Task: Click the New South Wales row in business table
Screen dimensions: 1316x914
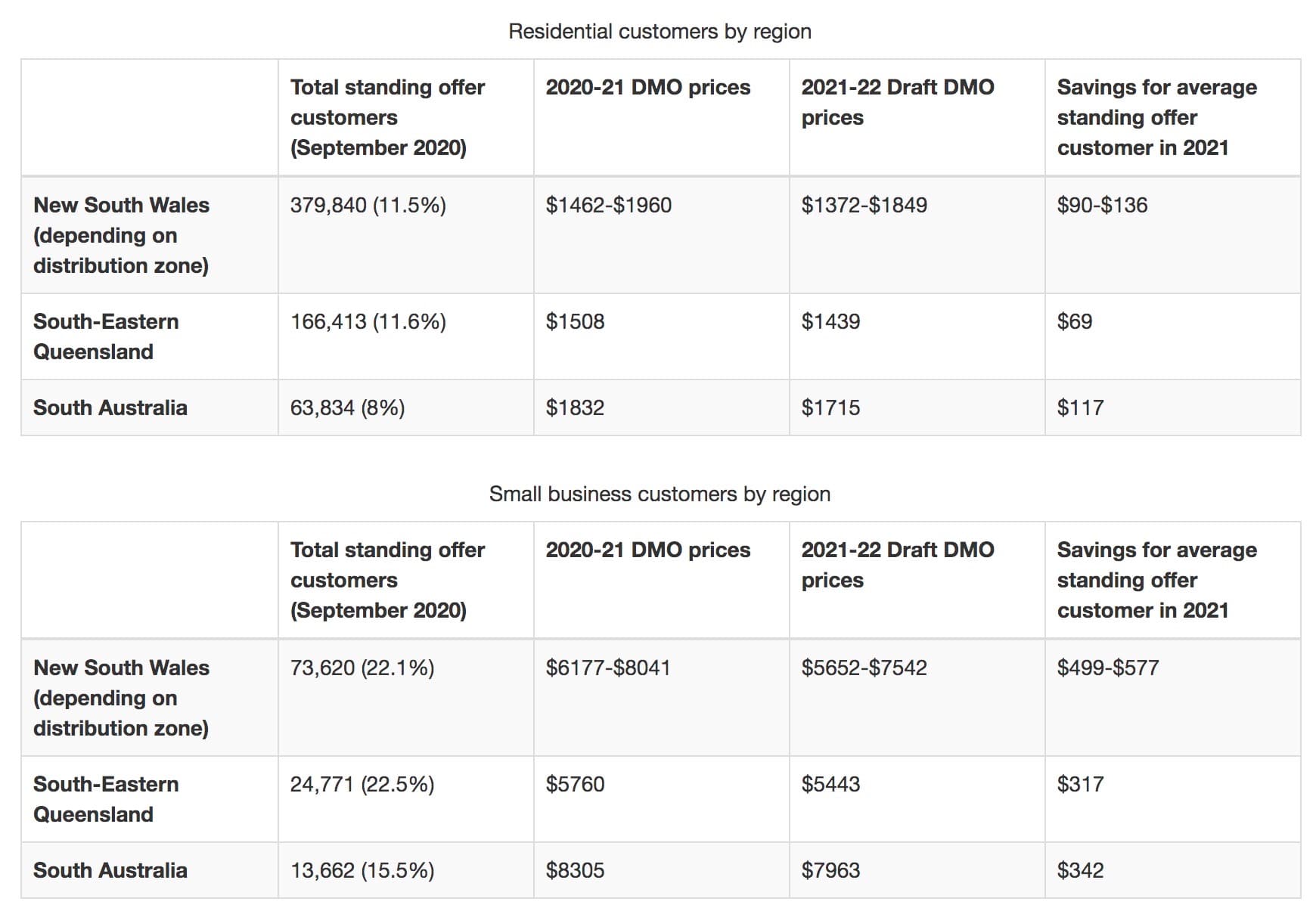Action: 121,697
